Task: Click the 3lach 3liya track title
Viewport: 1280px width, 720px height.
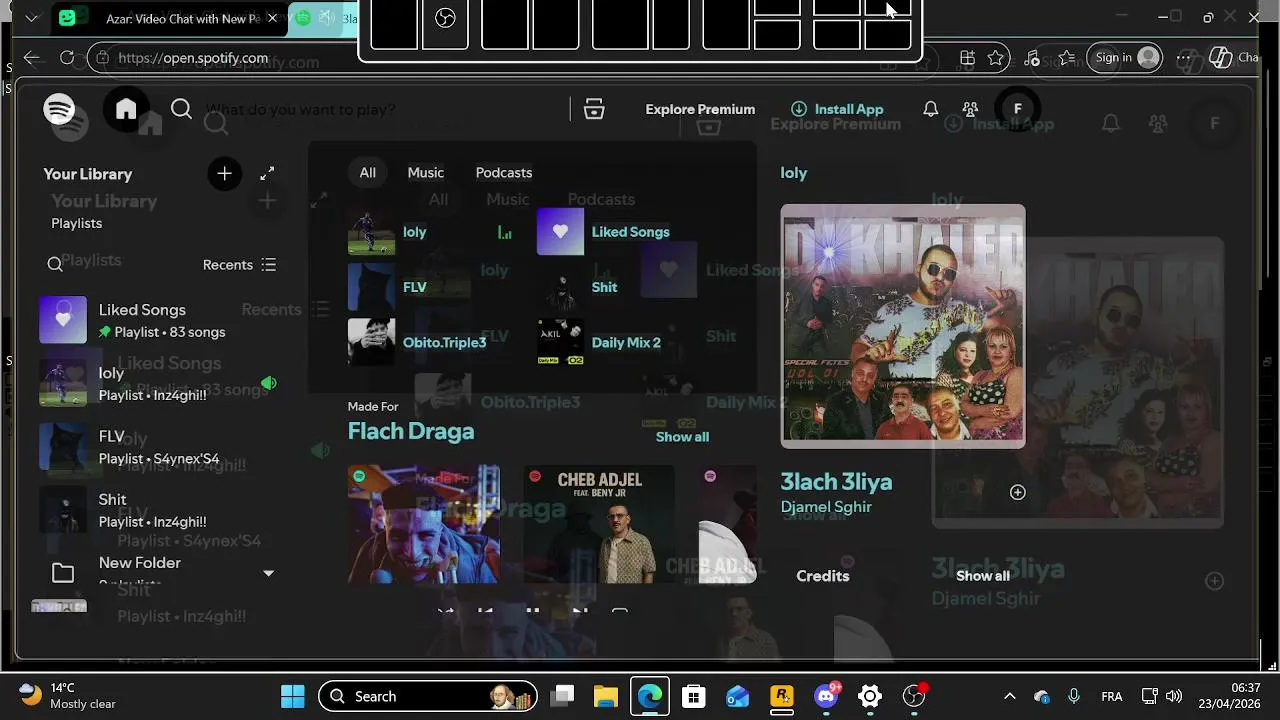Action: [x=836, y=482]
